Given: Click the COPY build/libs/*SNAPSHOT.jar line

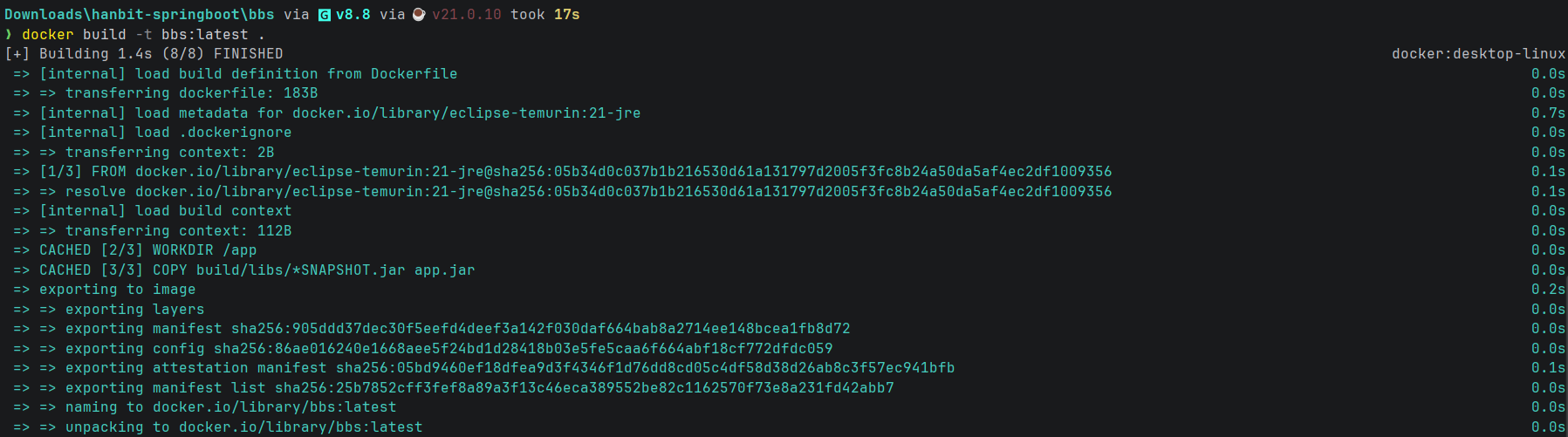Looking at the screenshot, I should click(257, 270).
